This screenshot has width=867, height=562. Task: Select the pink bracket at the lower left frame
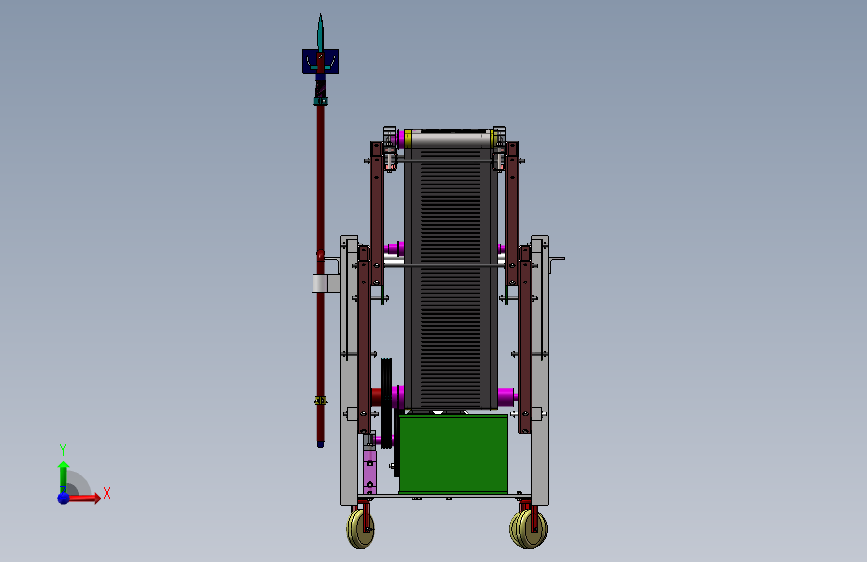click(370, 471)
